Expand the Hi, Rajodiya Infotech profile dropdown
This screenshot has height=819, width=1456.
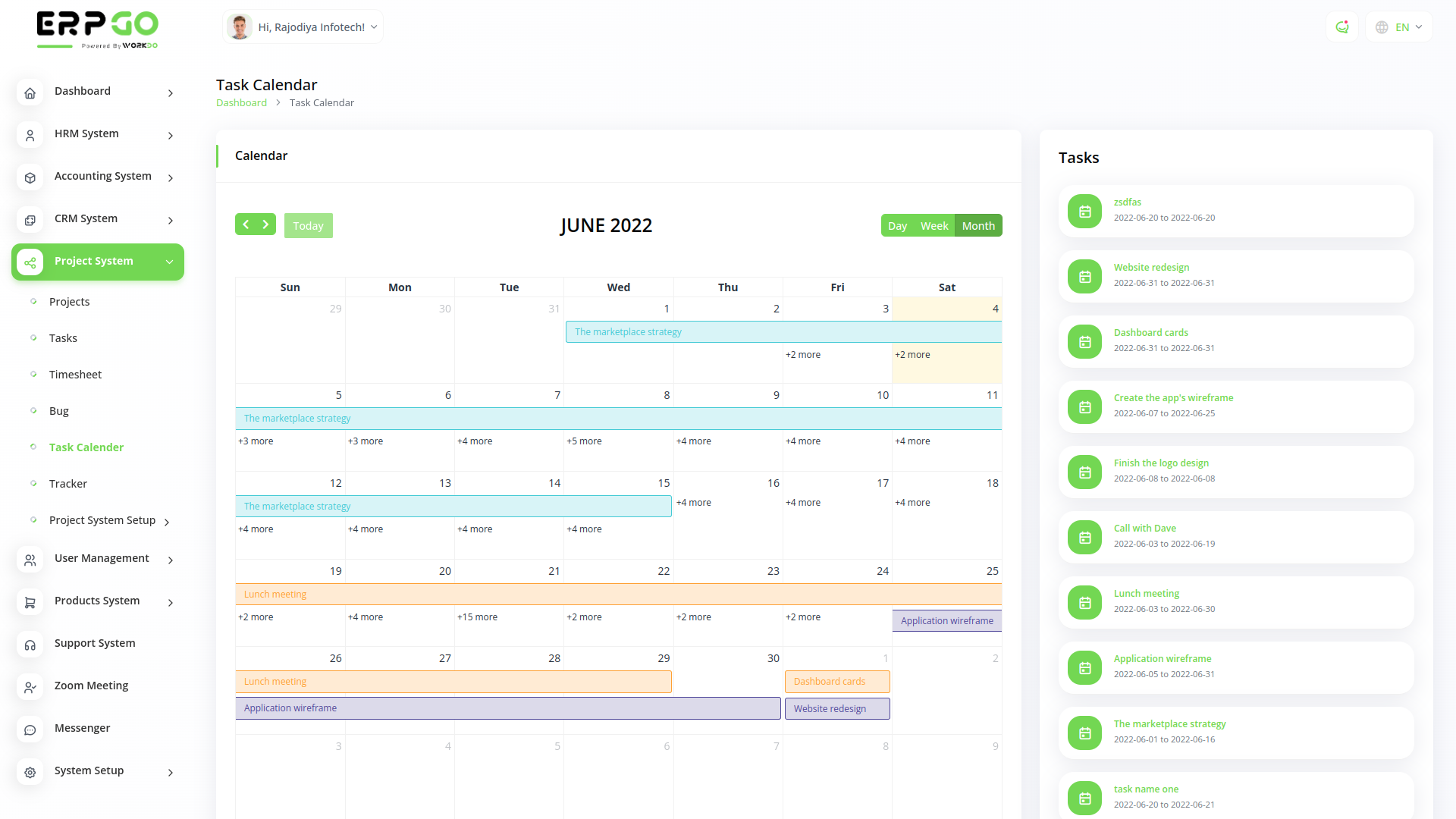(303, 27)
